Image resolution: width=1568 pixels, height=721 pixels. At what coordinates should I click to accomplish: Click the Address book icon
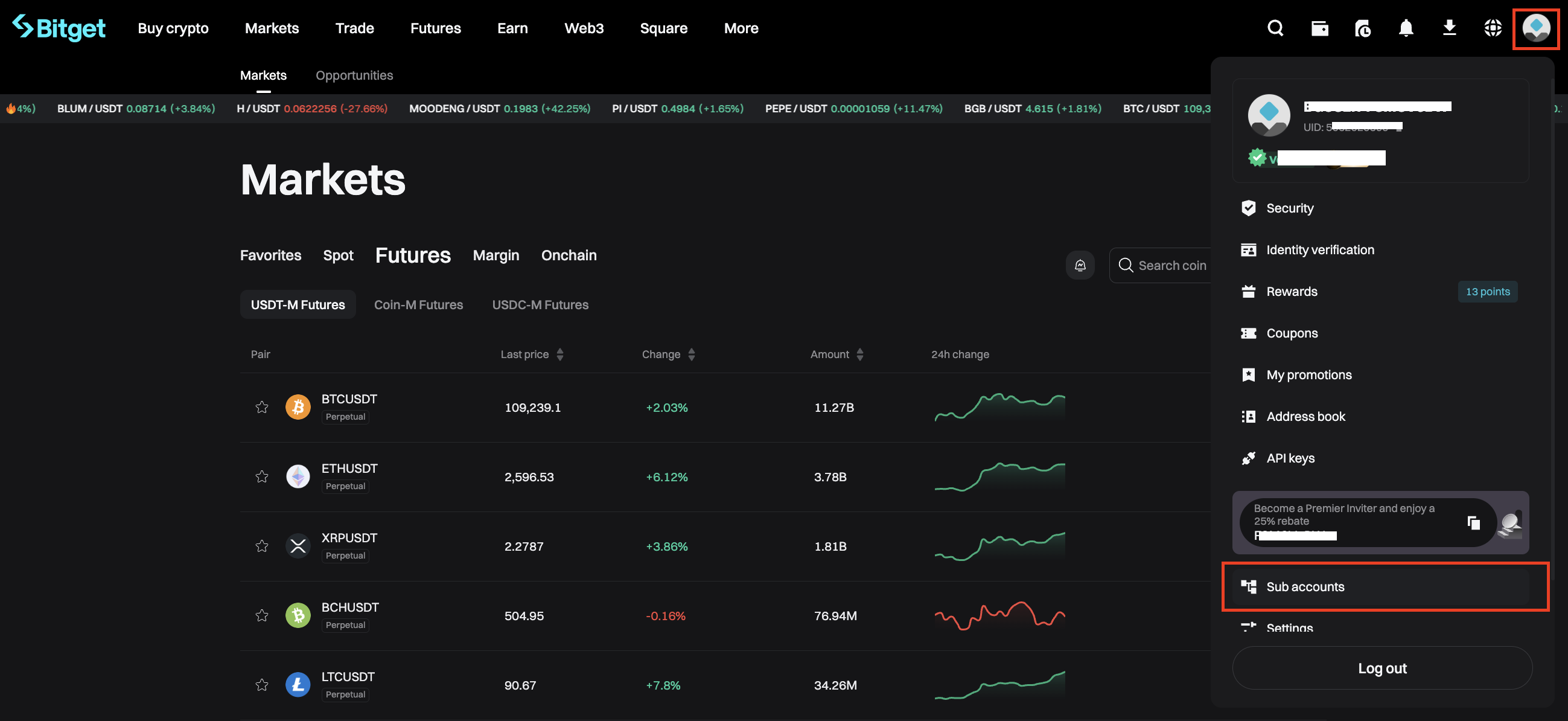coord(1248,417)
